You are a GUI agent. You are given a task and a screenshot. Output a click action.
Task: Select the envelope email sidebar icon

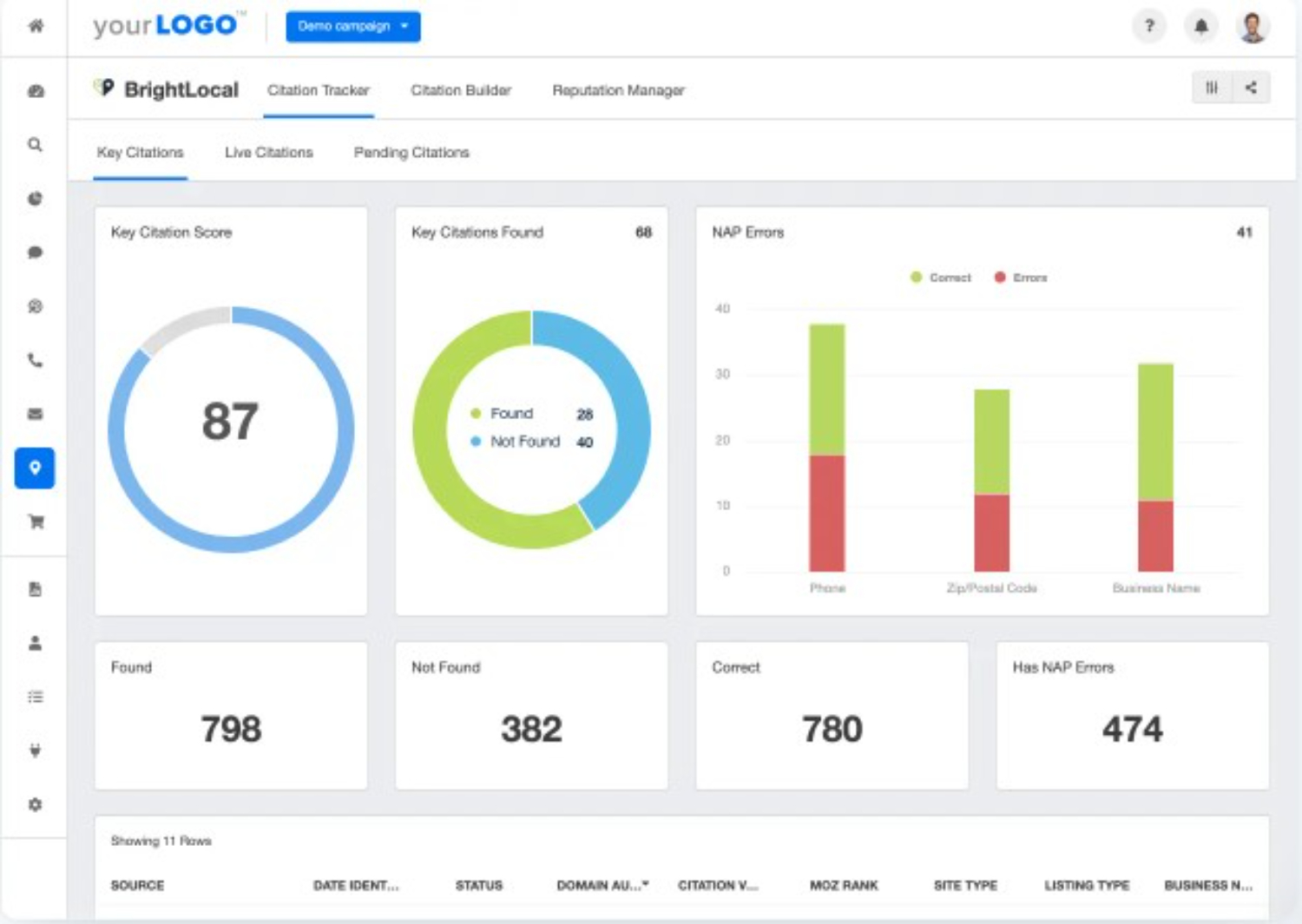(35, 414)
